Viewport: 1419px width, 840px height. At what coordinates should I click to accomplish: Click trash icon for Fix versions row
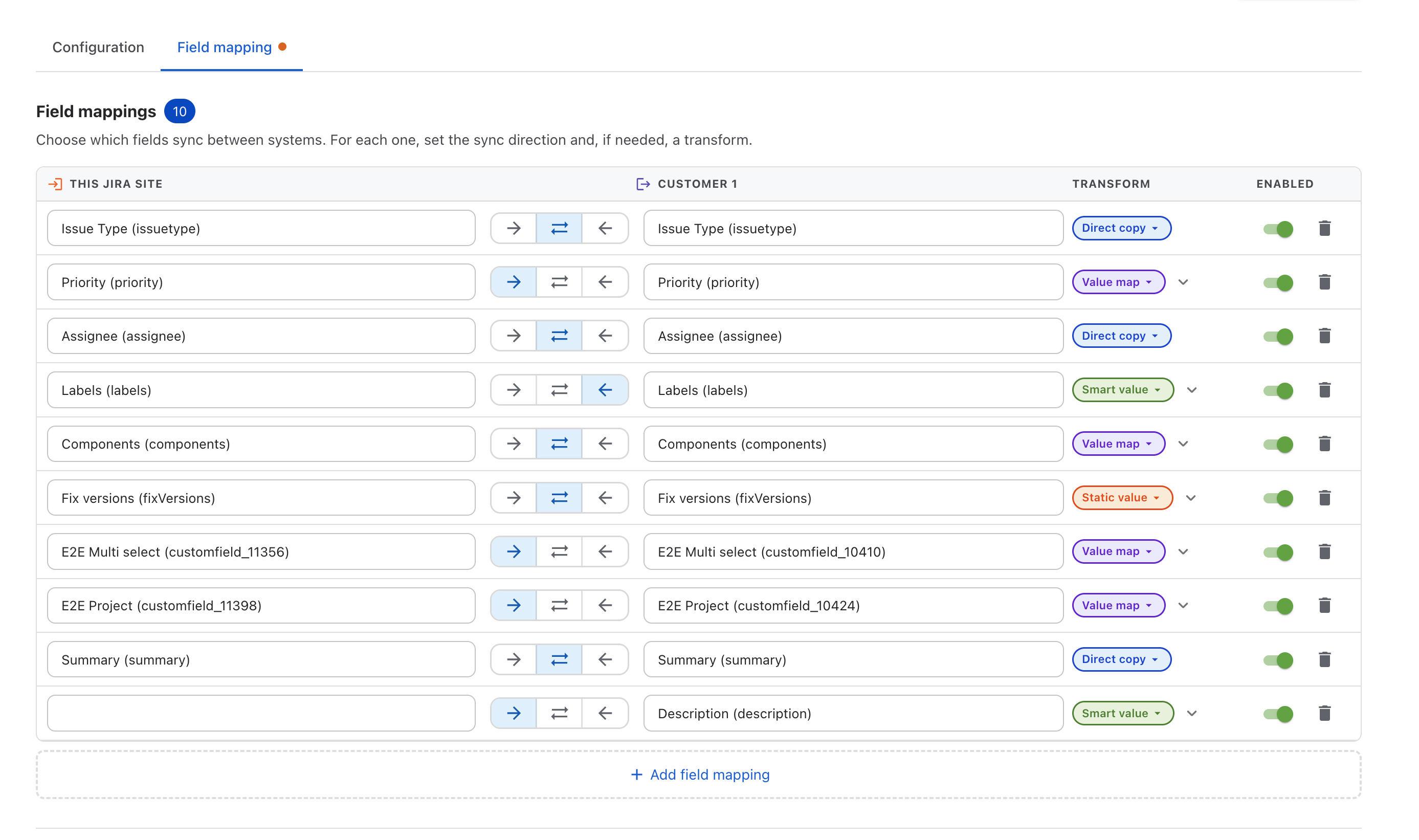click(1324, 498)
